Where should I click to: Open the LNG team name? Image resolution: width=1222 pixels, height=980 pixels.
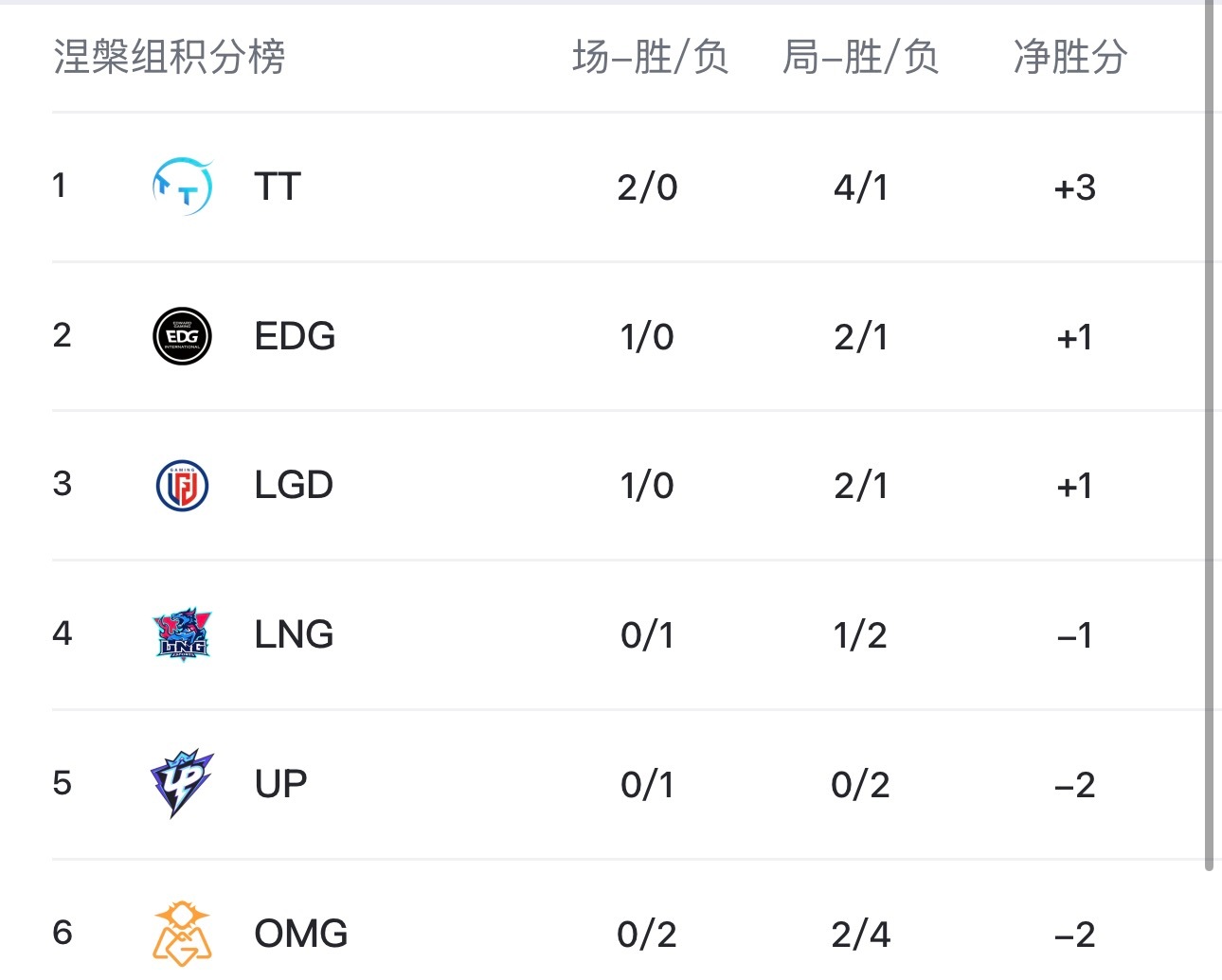pyautogui.click(x=294, y=634)
